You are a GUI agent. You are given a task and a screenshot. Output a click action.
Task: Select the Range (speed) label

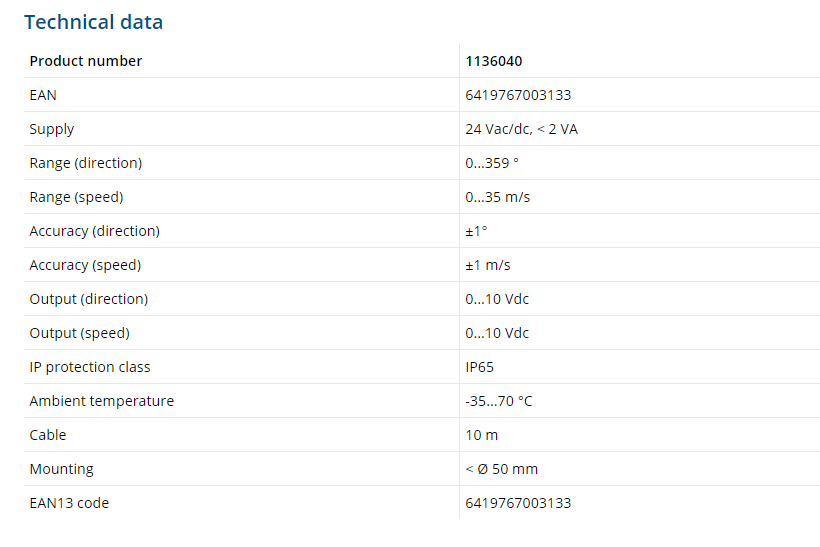[x=76, y=197]
